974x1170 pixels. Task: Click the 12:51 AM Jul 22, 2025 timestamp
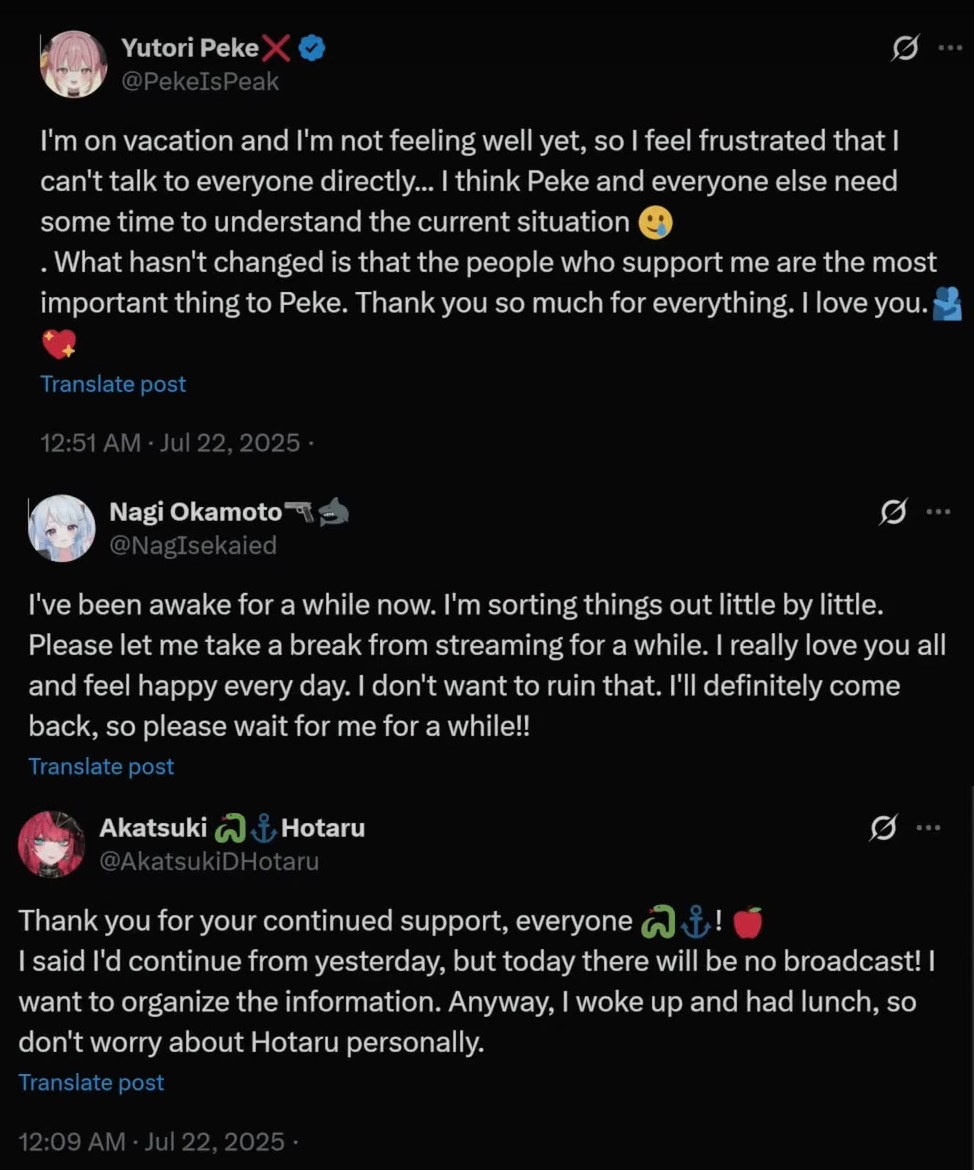click(x=170, y=442)
